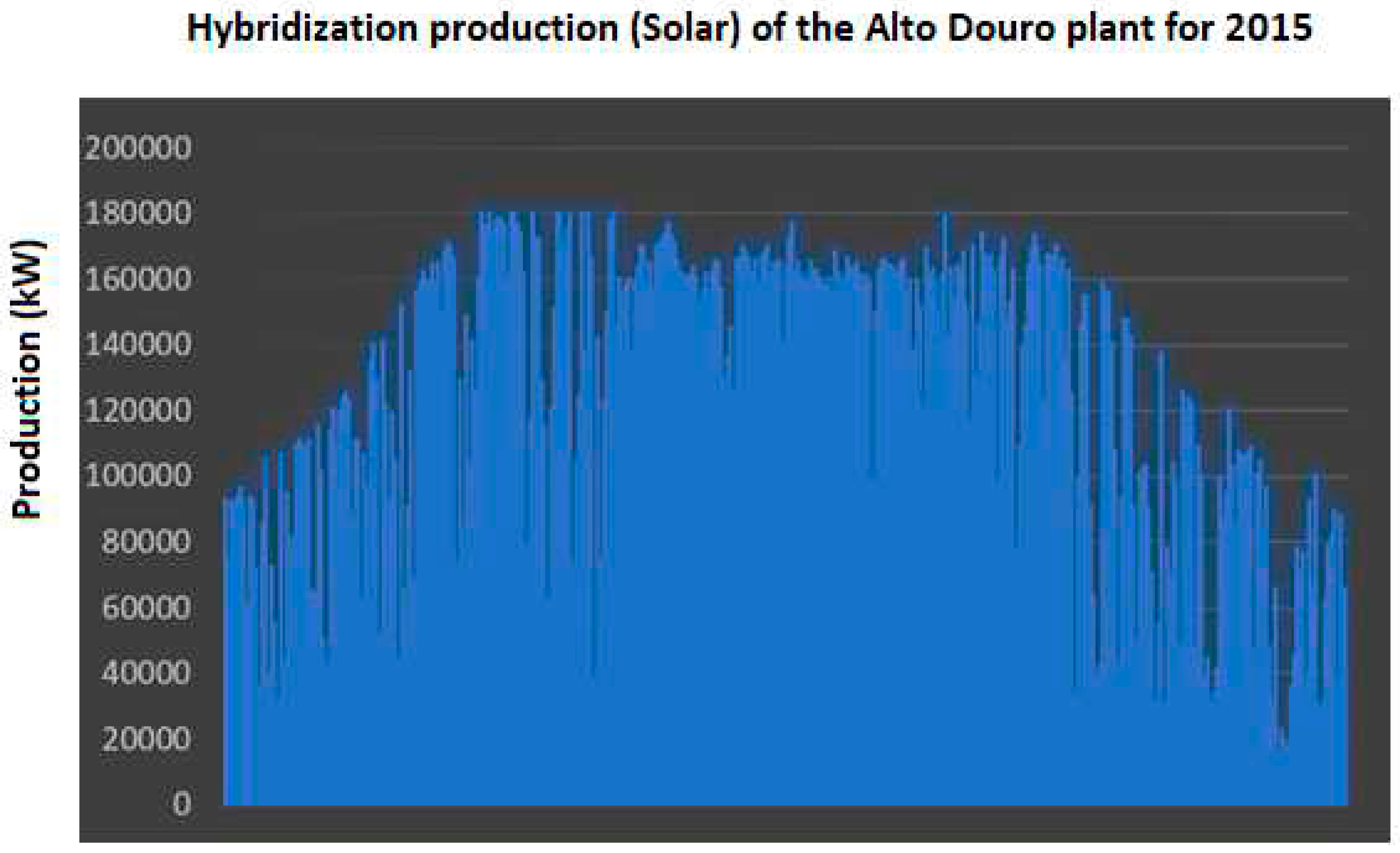Screen dimensions: 1400x853
Task: Click the chart title mentioning Alto Douro plant
Action: (x=749, y=29)
